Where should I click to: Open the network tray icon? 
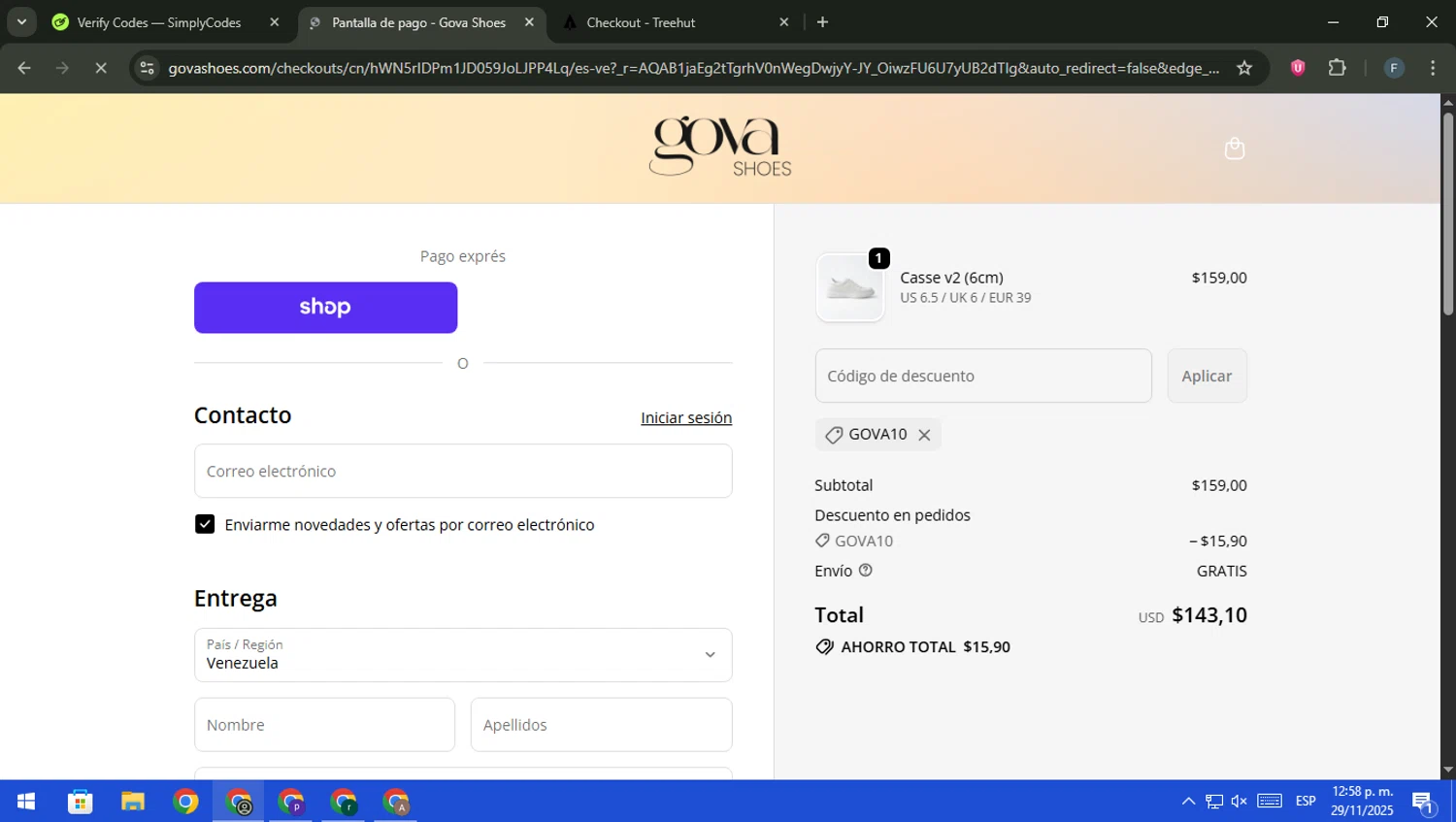1214,802
